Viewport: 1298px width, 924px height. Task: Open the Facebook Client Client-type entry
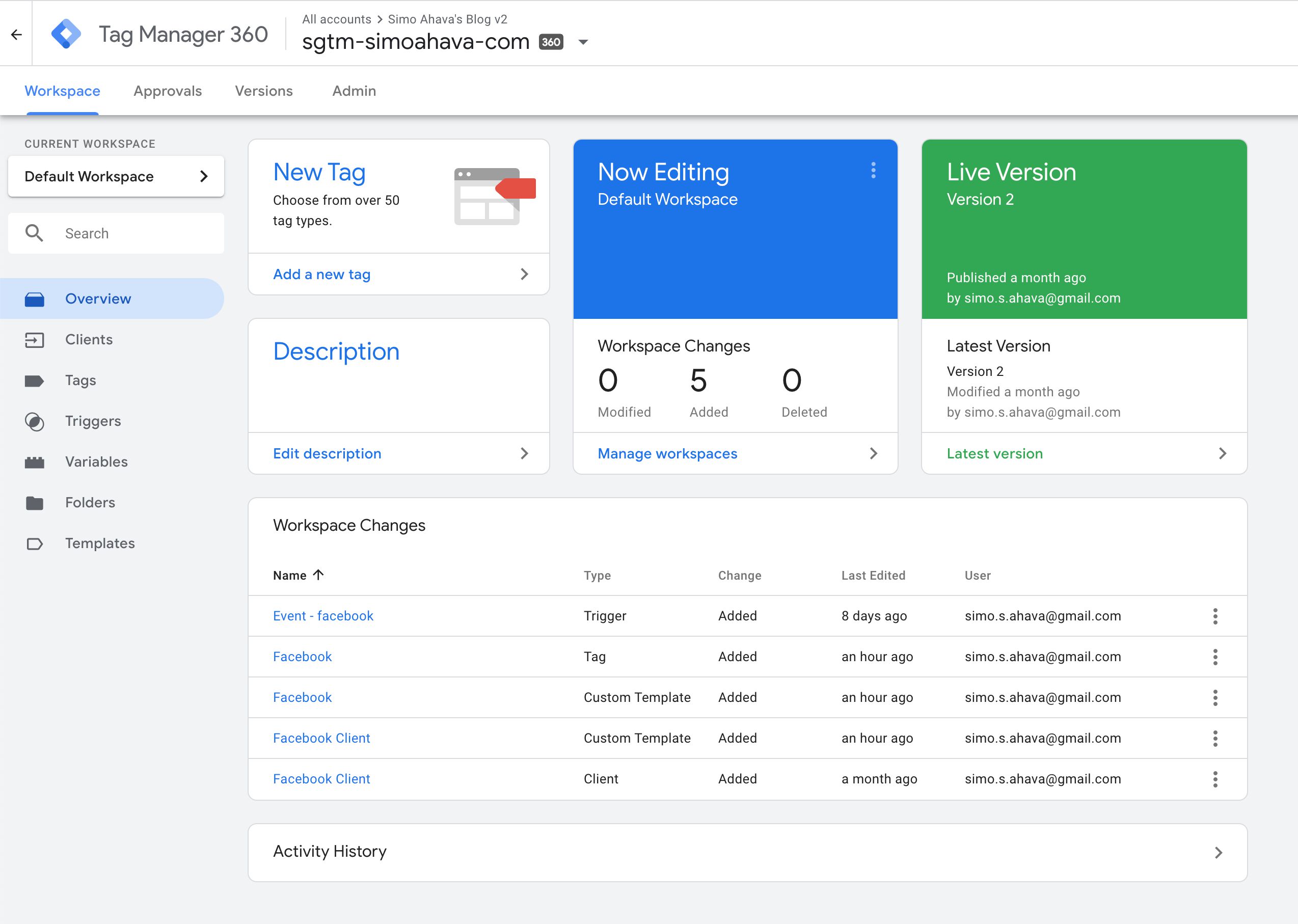[x=321, y=779]
